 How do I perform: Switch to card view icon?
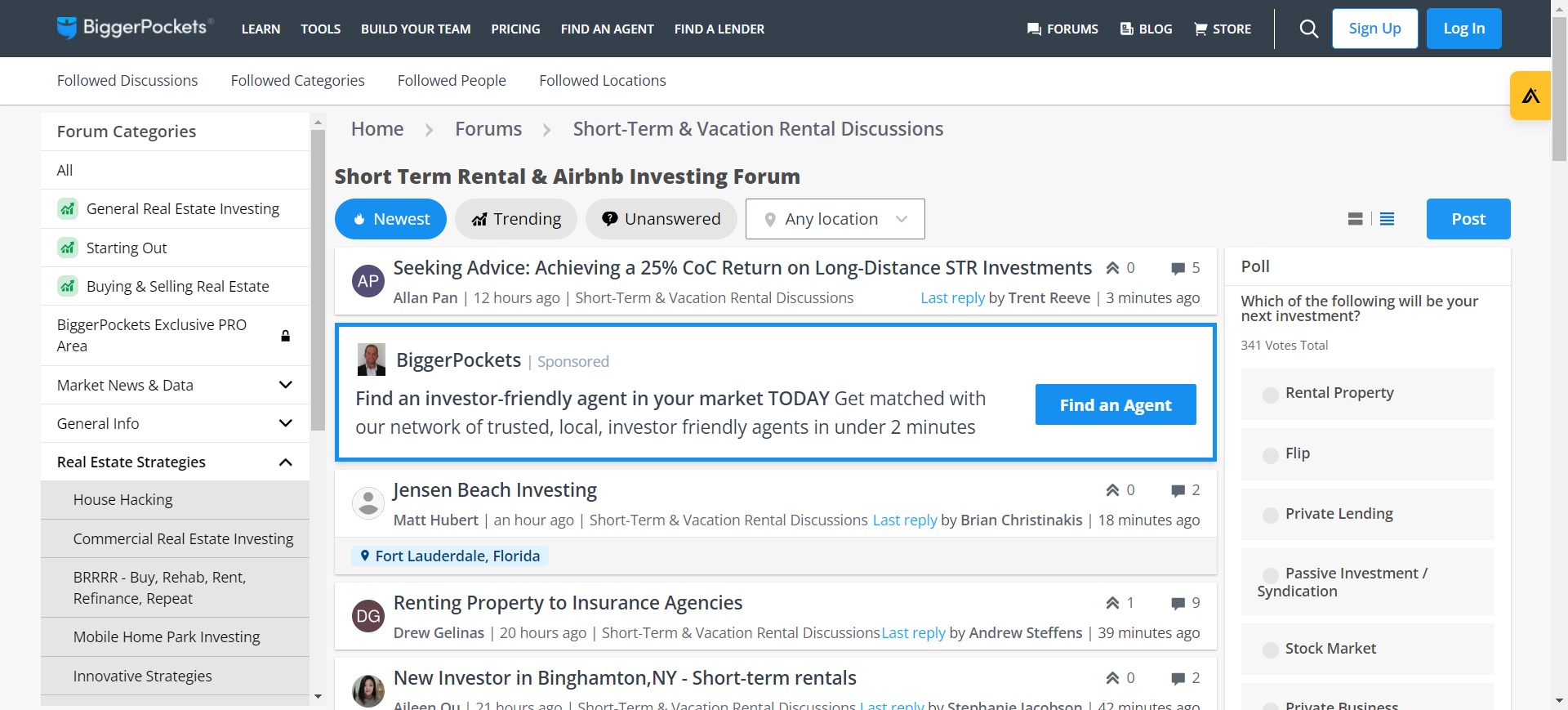point(1355,219)
